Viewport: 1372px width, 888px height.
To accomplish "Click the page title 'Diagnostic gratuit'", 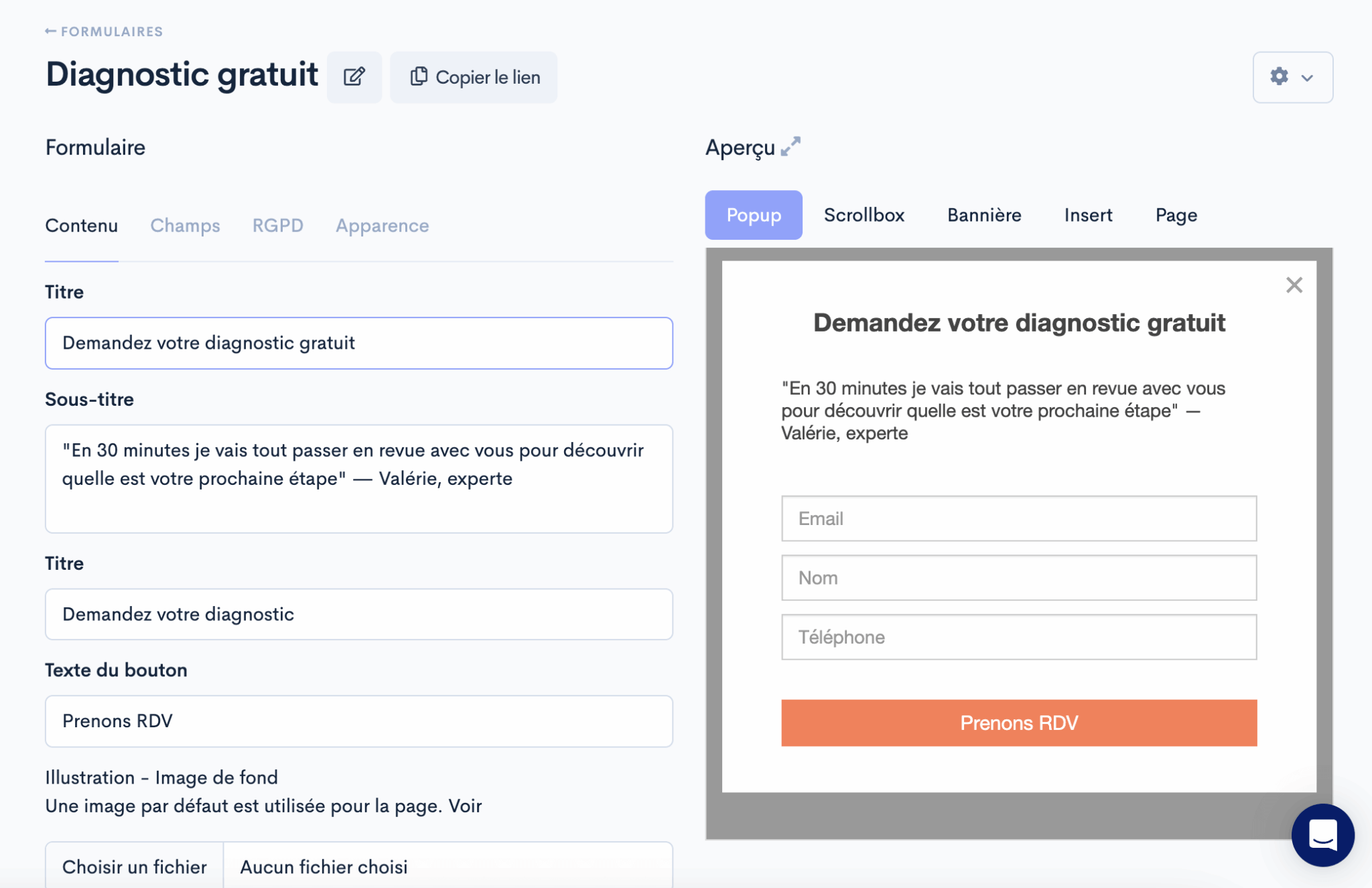I will pyautogui.click(x=182, y=74).
